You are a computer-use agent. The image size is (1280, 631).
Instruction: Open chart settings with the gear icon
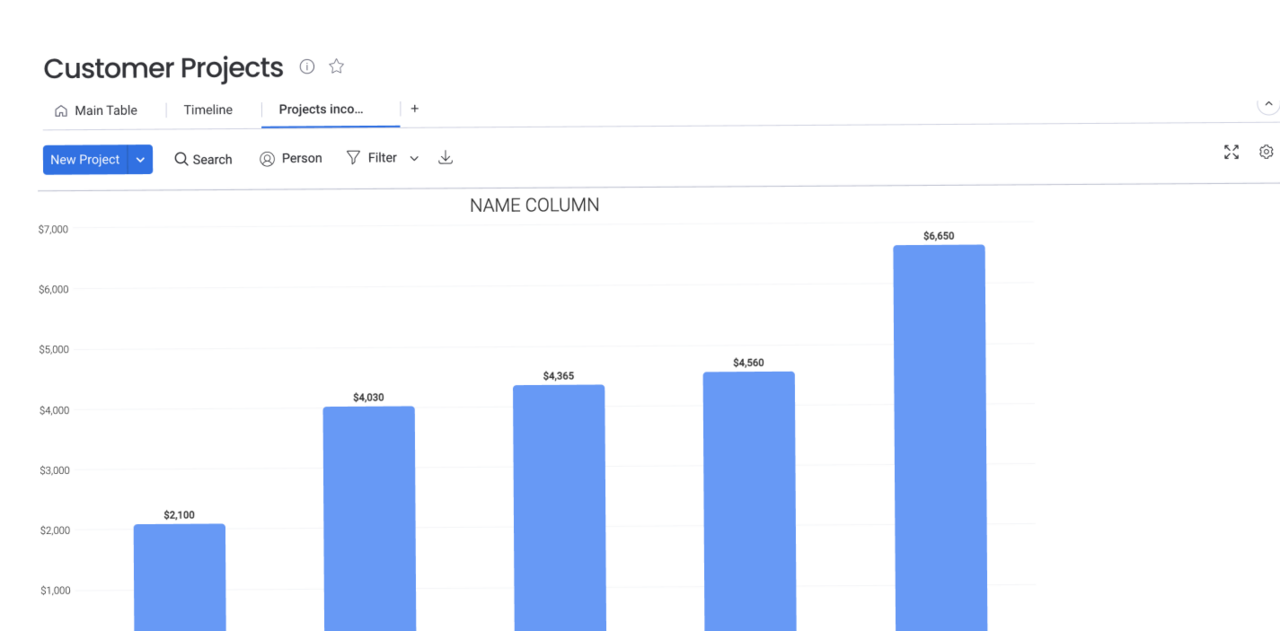[x=1266, y=152]
